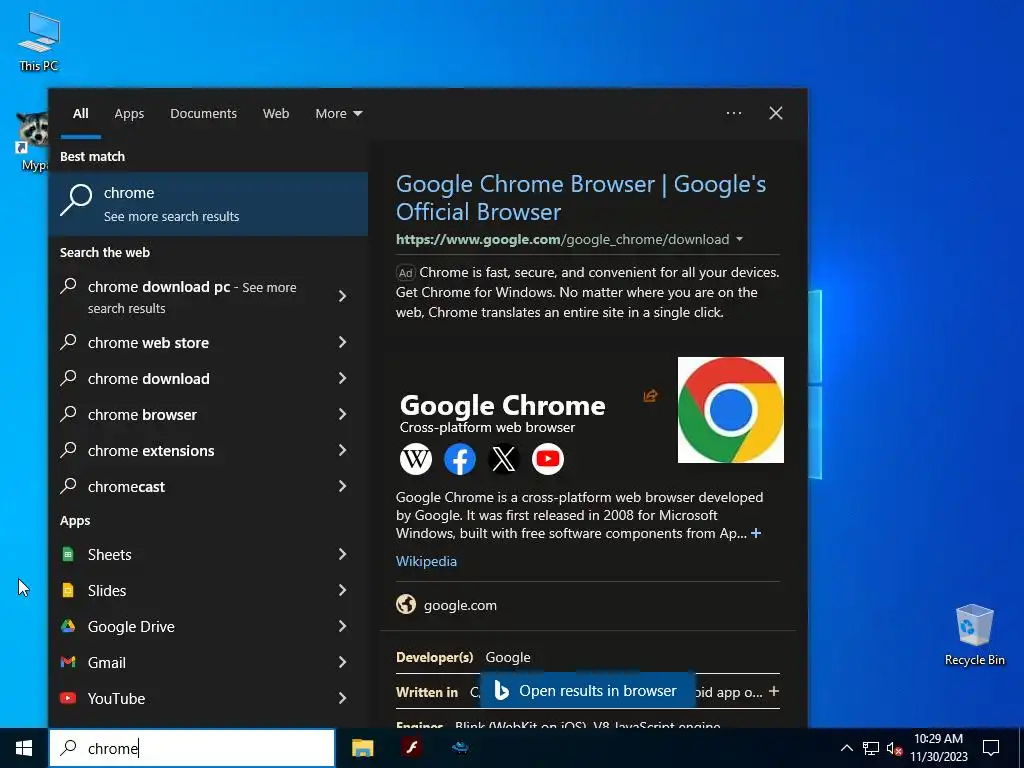
Task: Switch to the All tab
Action: click(x=81, y=114)
